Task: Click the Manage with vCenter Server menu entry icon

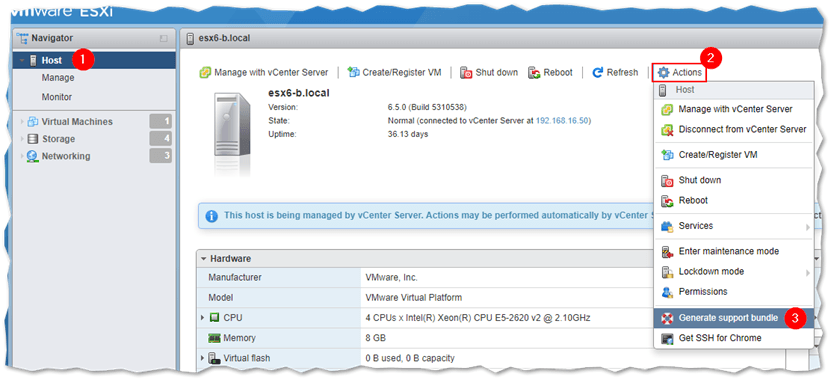Action: click(668, 109)
